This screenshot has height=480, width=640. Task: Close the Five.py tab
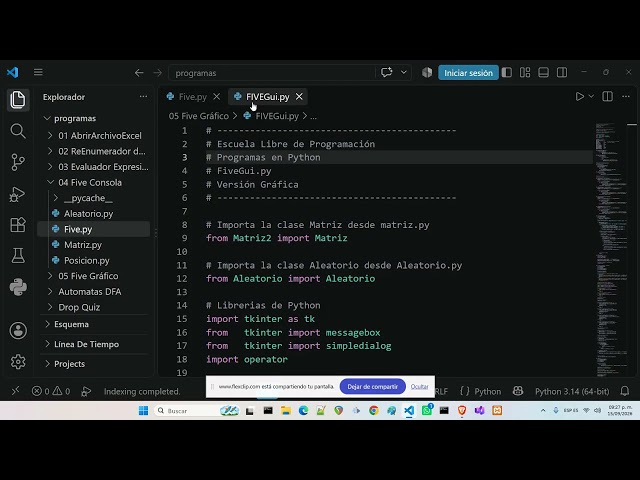pyautogui.click(x=216, y=97)
